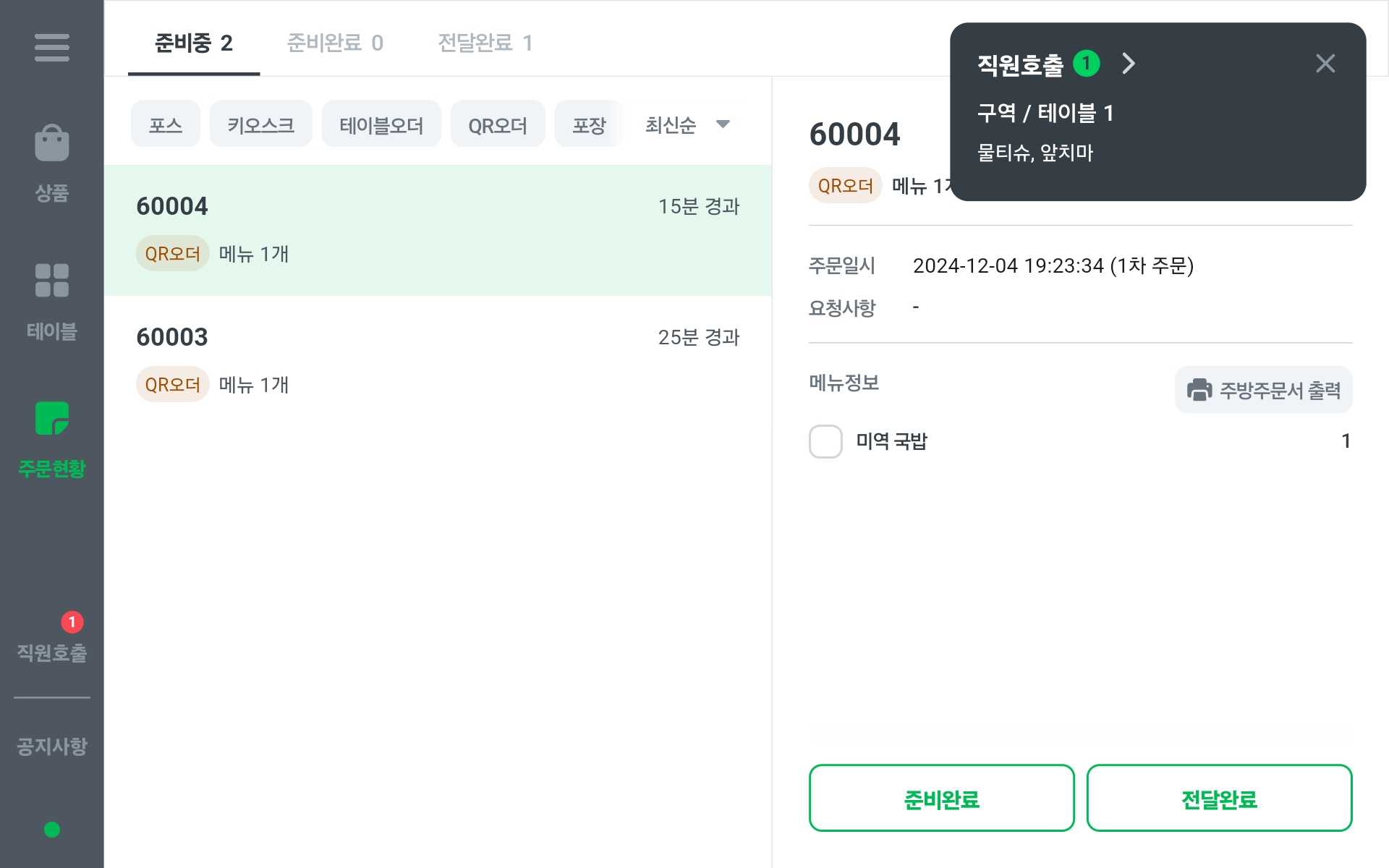Click the green status dot in sidebar
1389x868 pixels.
pyautogui.click(x=51, y=830)
